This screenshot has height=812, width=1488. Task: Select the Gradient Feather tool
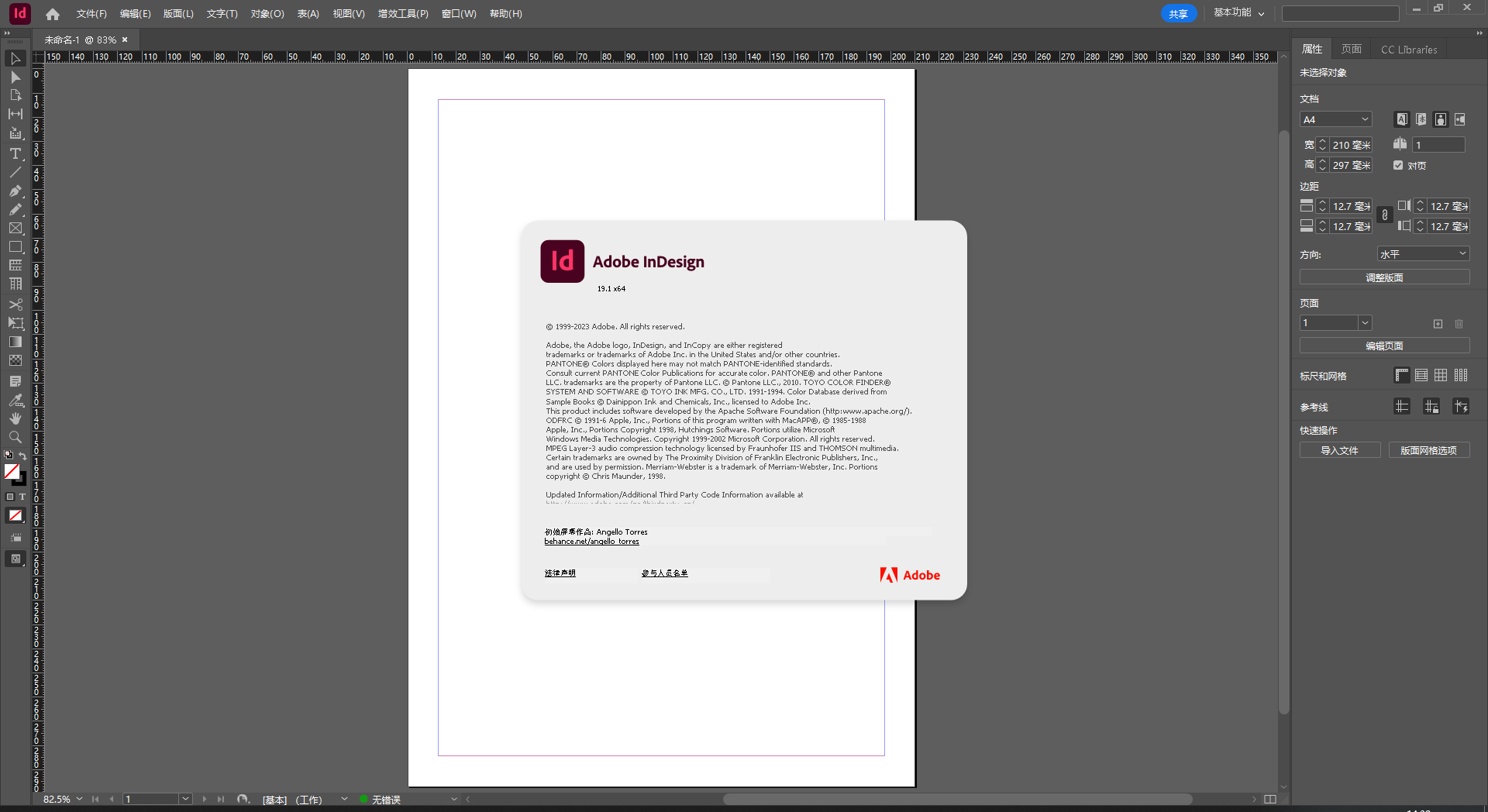pos(15,360)
